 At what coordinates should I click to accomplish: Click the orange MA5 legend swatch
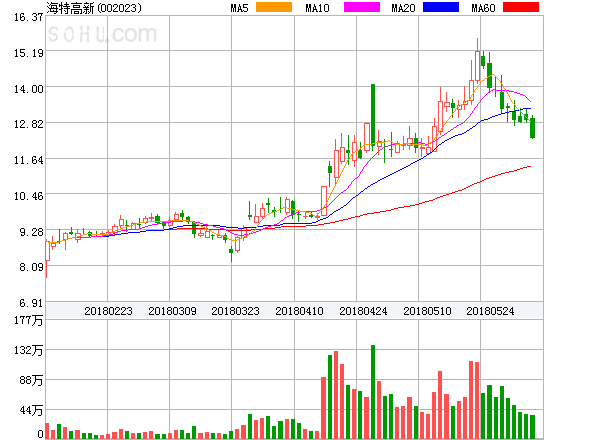tap(273, 8)
